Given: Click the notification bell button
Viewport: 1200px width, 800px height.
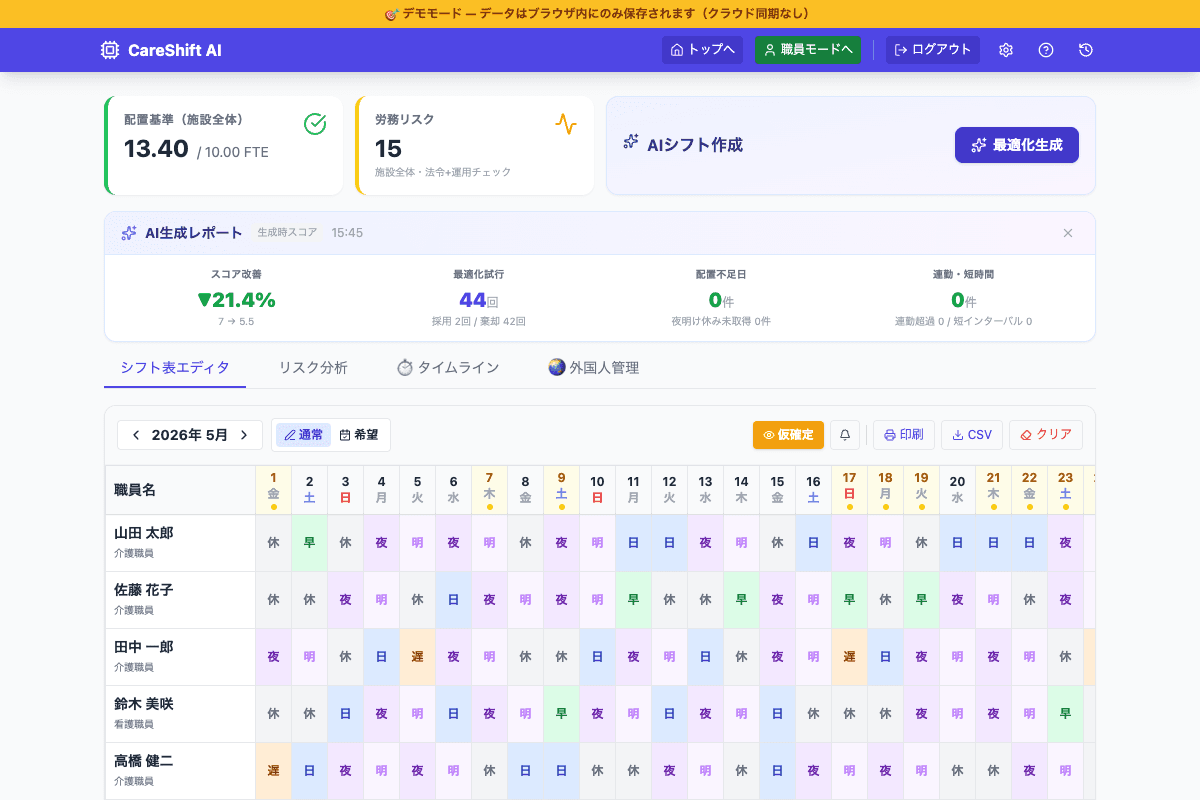Looking at the screenshot, I should (845, 435).
